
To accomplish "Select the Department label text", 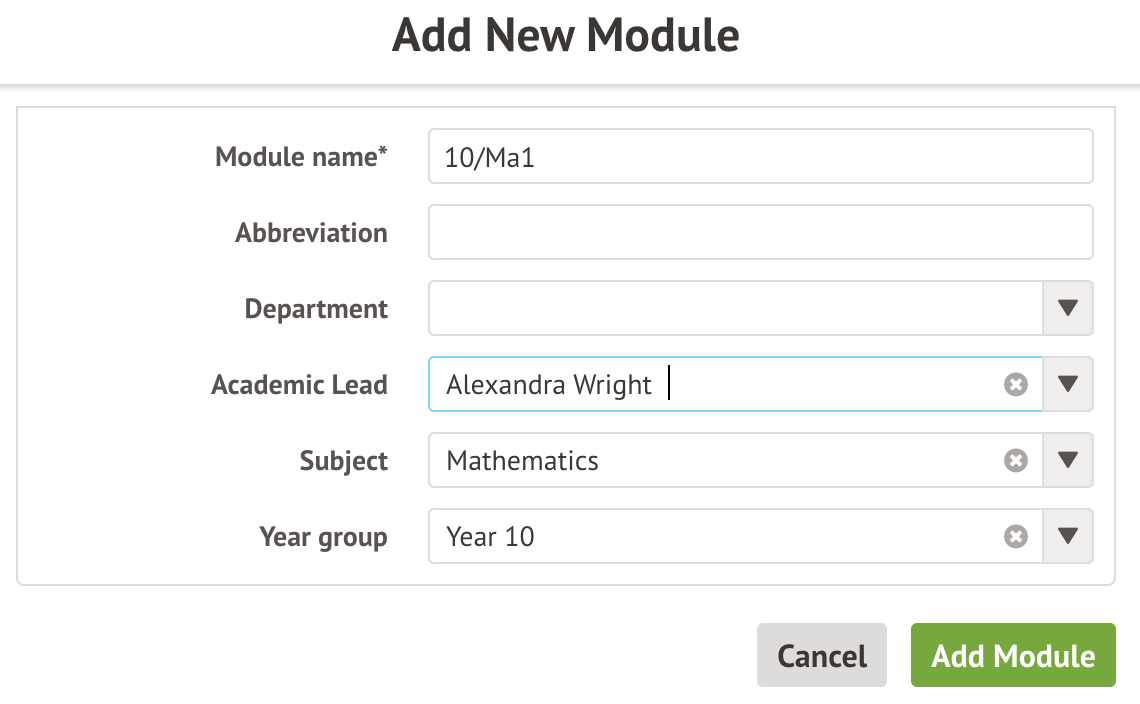I will click(x=316, y=309).
